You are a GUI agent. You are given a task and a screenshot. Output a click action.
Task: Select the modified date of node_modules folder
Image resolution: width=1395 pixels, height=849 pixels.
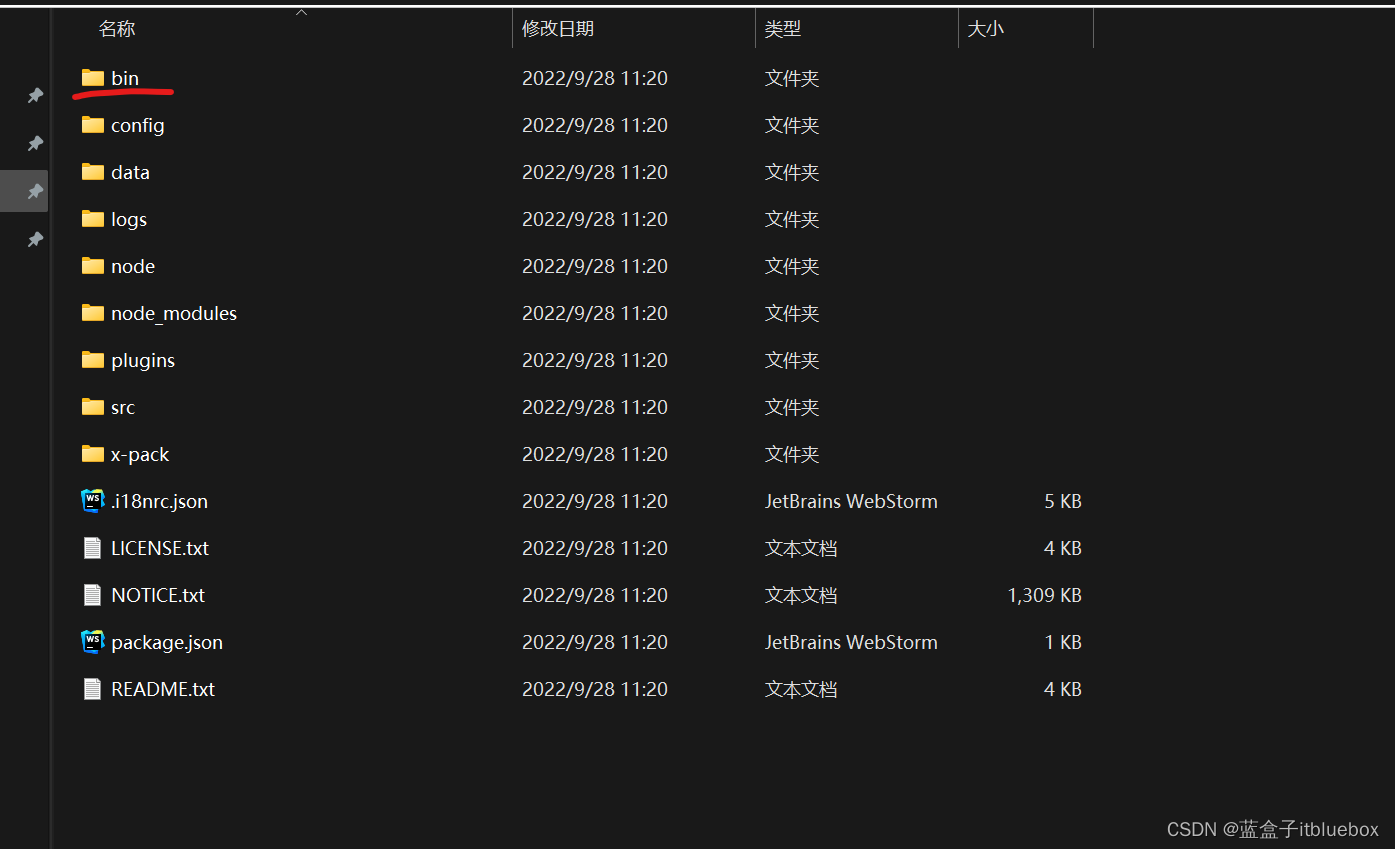pos(595,313)
